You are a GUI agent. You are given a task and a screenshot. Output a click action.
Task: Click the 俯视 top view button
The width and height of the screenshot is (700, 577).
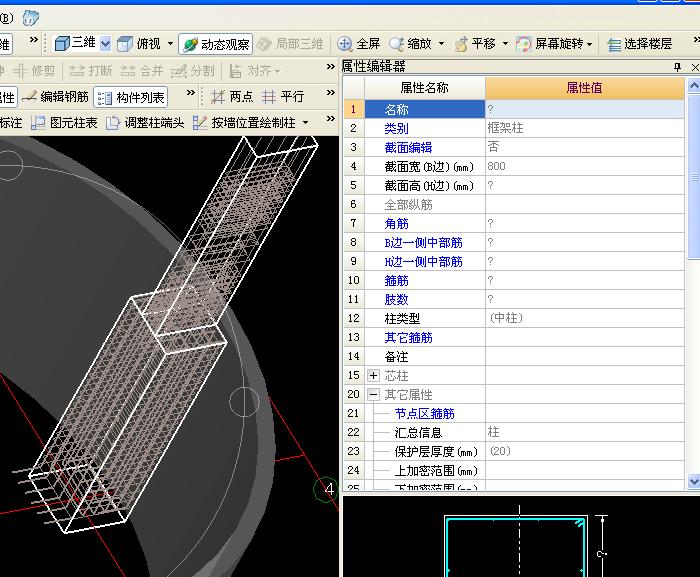[x=139, y=44]
